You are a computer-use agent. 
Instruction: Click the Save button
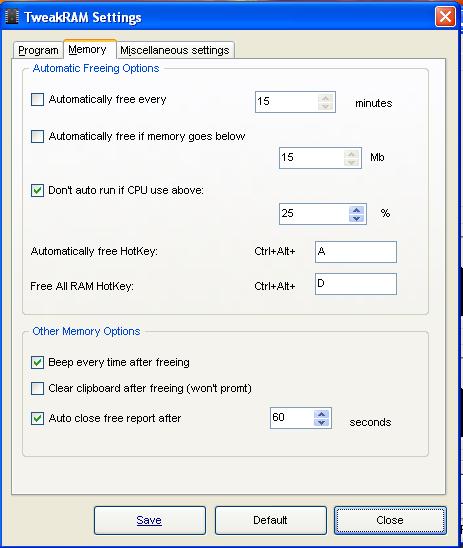[150, 520]
